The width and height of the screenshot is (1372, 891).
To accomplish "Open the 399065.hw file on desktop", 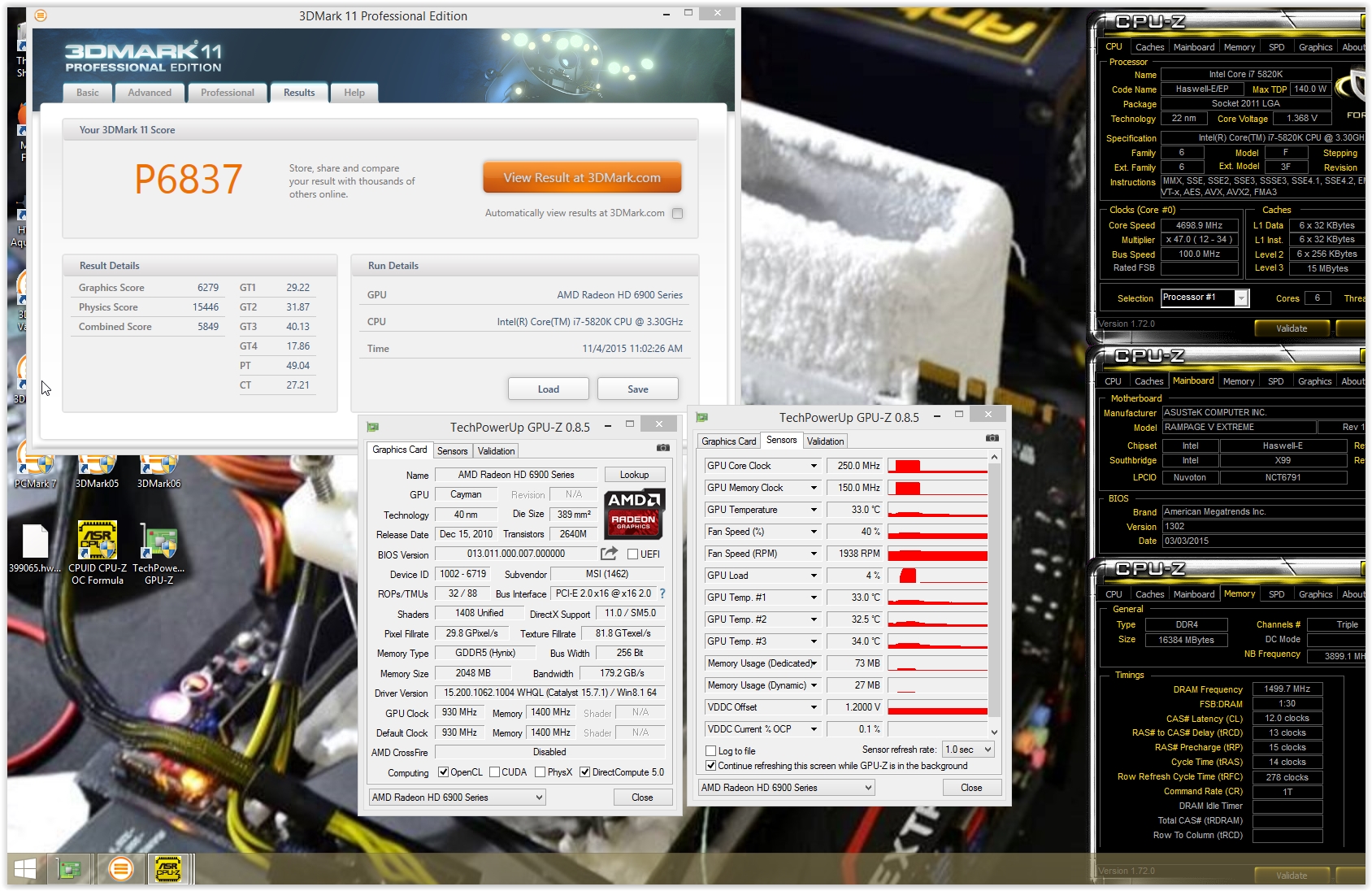I will coord(35,549).
